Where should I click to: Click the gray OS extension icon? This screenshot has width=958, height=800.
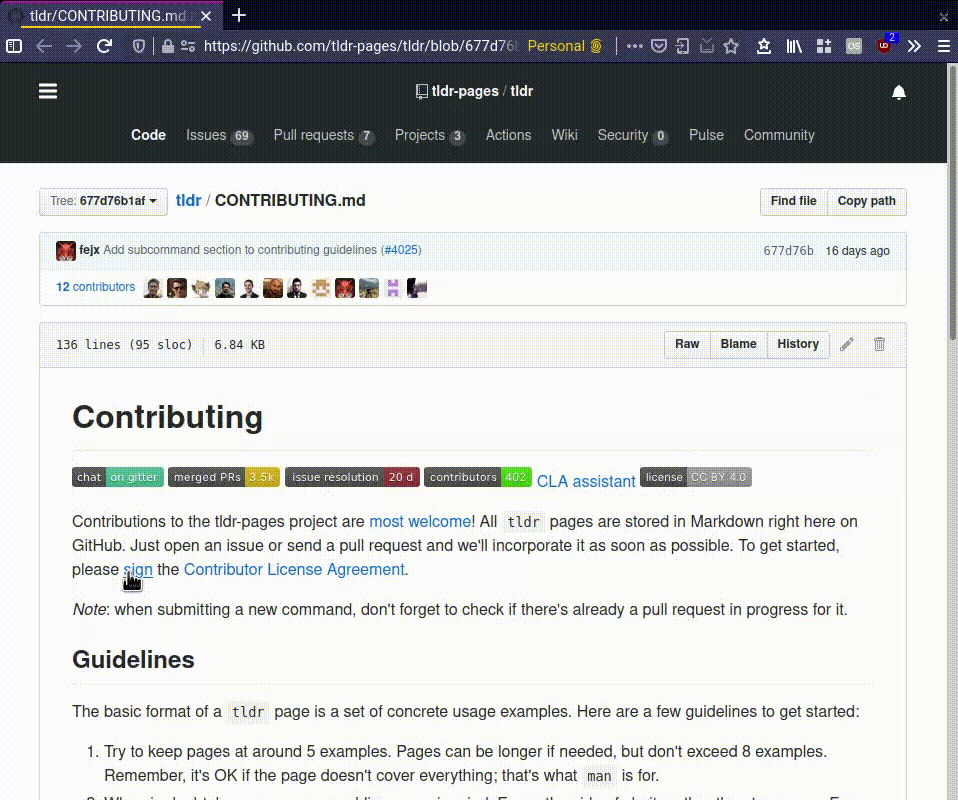854,46
